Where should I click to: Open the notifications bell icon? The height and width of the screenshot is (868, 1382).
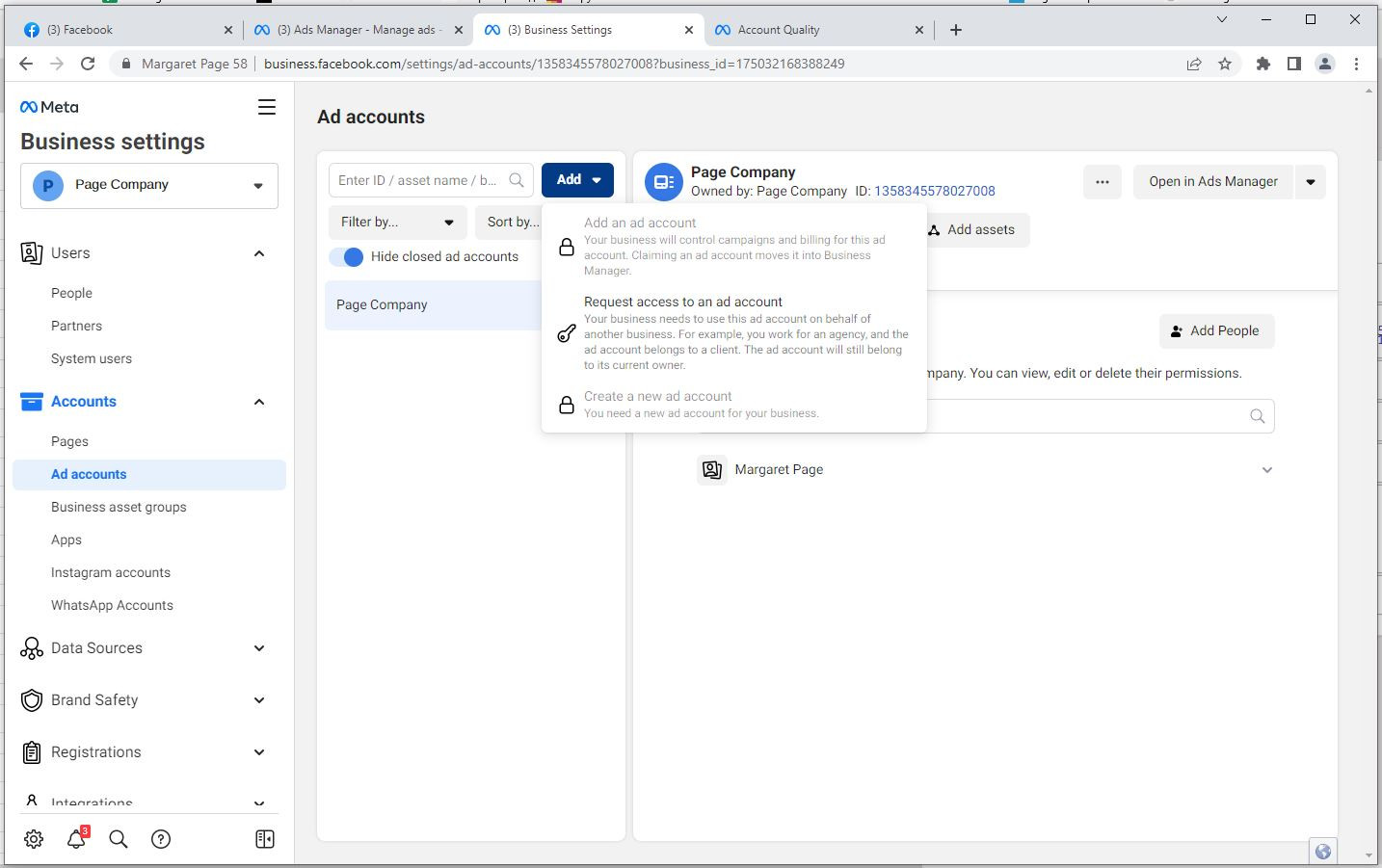click(x=76, y=839)
